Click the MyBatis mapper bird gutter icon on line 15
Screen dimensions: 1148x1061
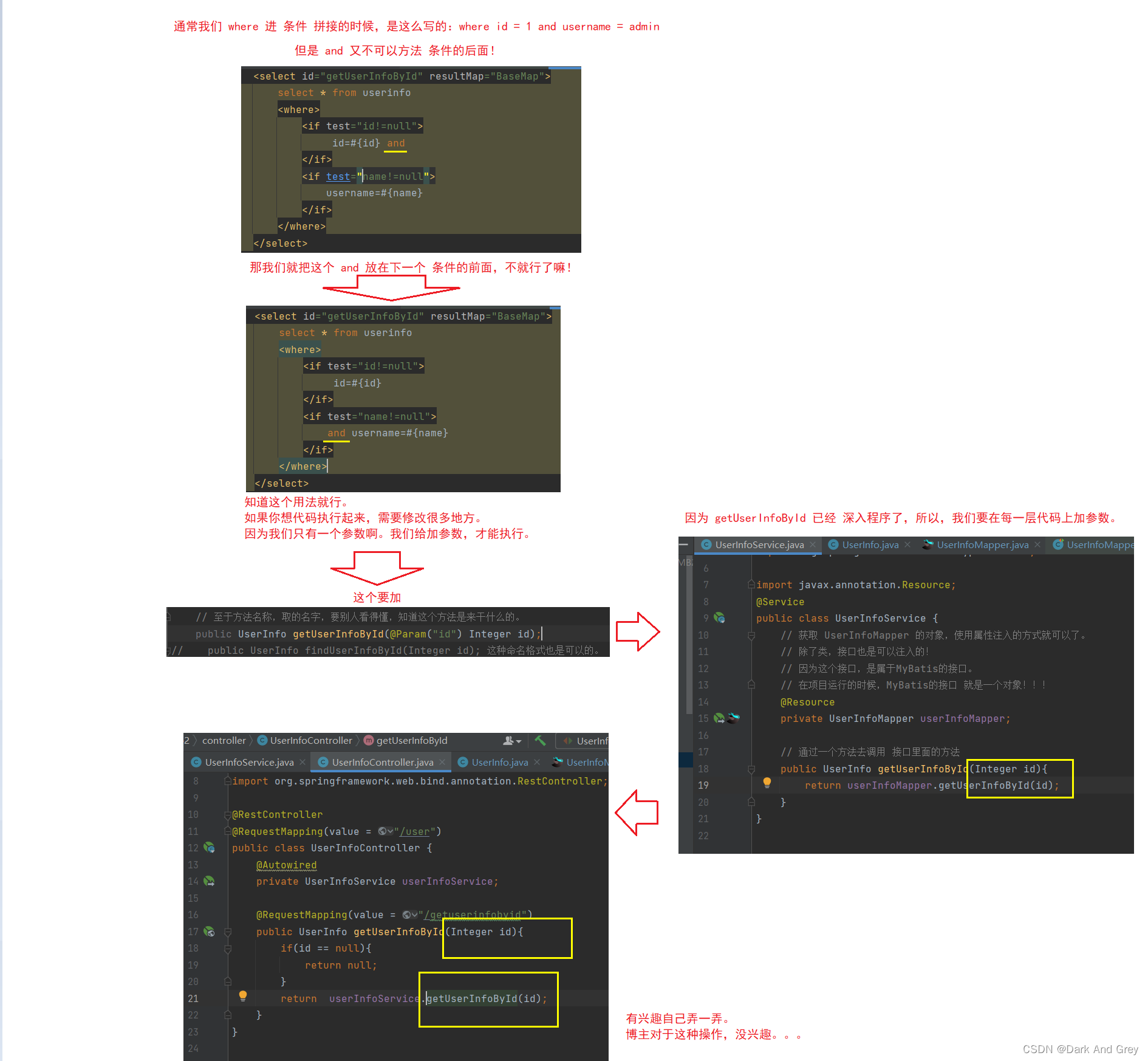coord(733,718)
